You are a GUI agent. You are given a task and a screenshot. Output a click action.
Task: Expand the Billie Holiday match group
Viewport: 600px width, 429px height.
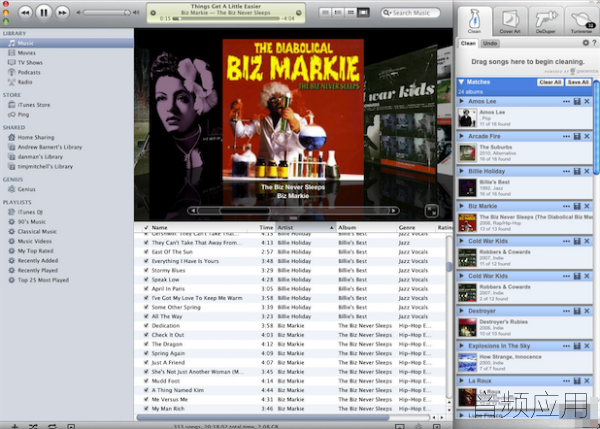click(461, 171)
